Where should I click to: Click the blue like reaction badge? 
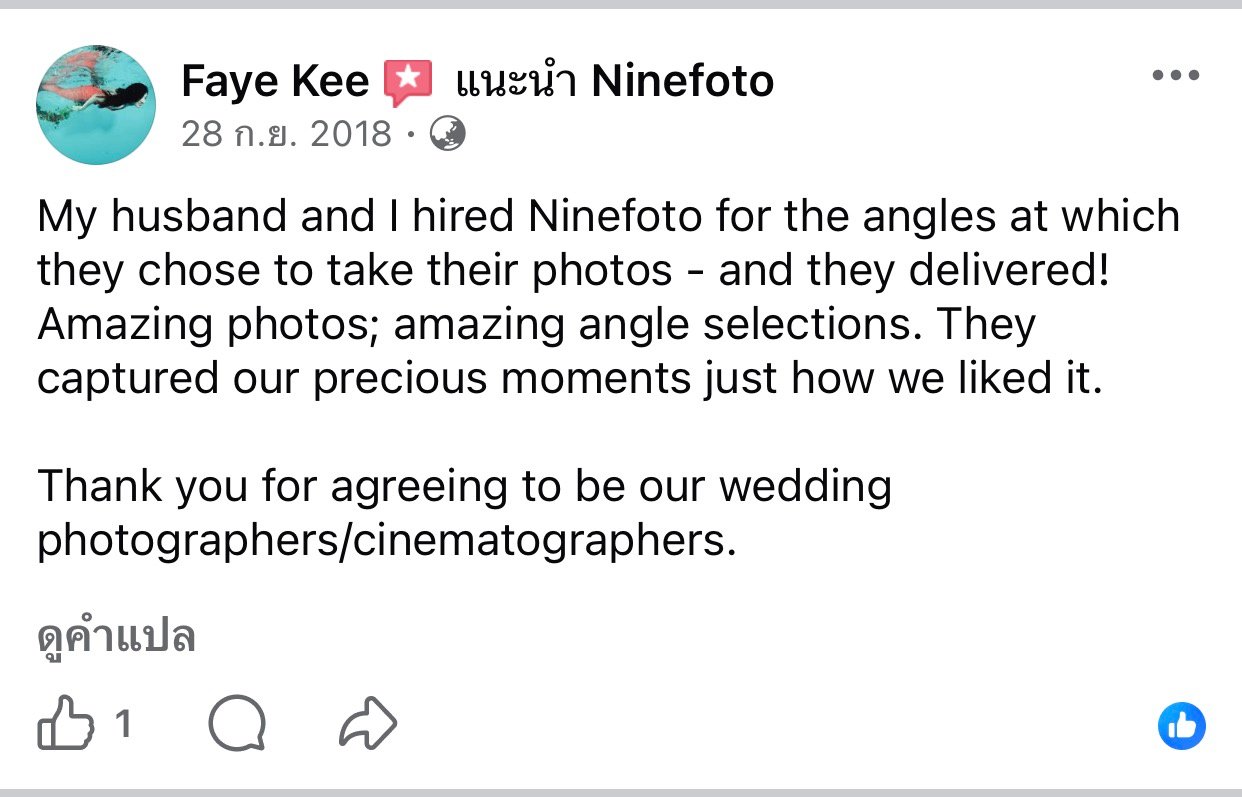pos(1181,726)
